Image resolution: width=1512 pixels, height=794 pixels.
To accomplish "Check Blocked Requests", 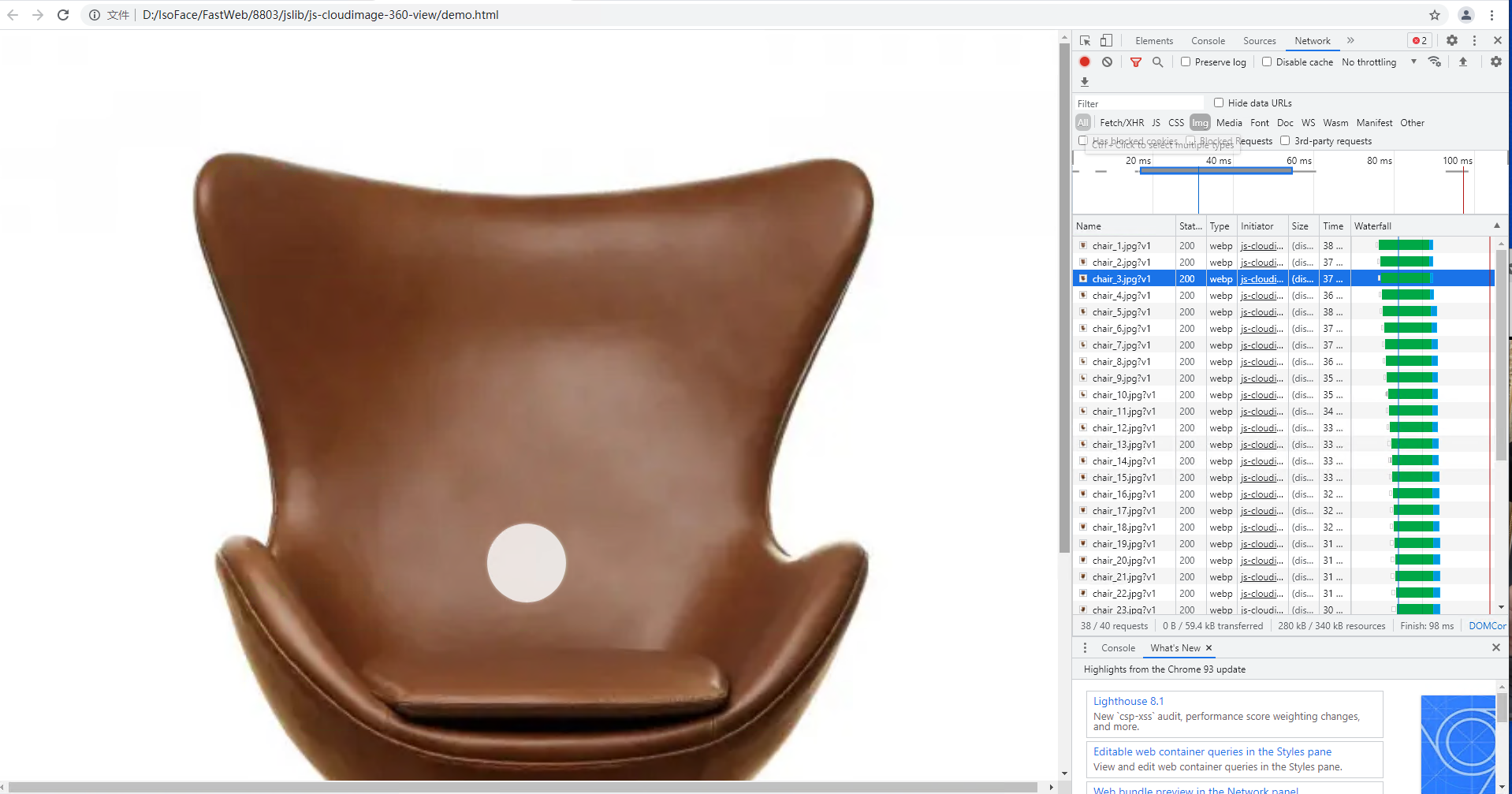I will coord(1190,140).
